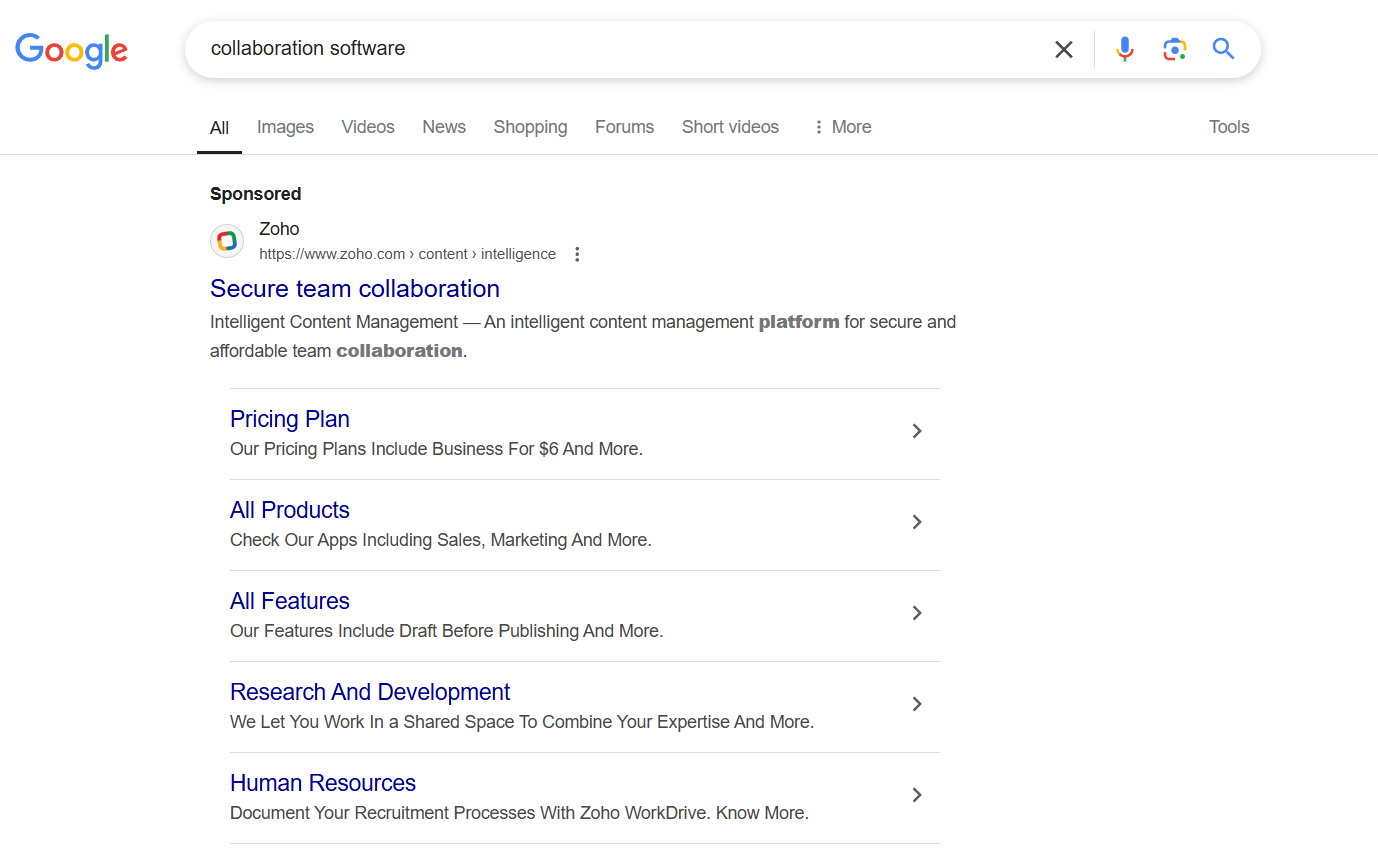Click the "Intelligent Content Management" ad description

point(583,336)
